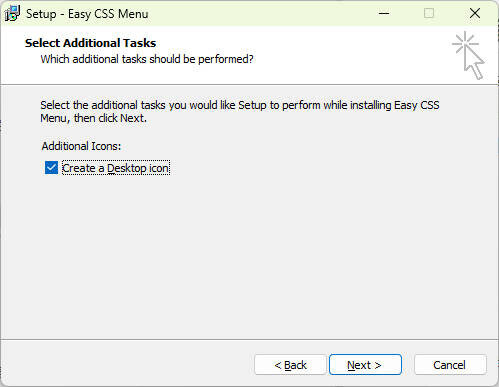Viewport: 499px width, 387px height.
Task: Click the disabled maximize button in title bar
Action: [x=429, y=13]
